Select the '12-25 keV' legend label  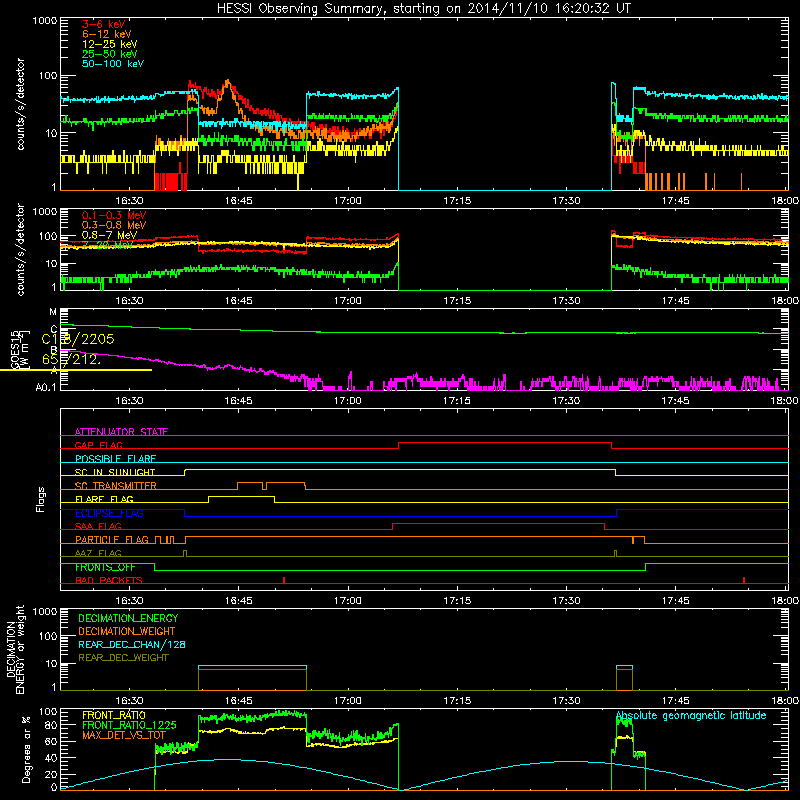[x=110, y=44]
